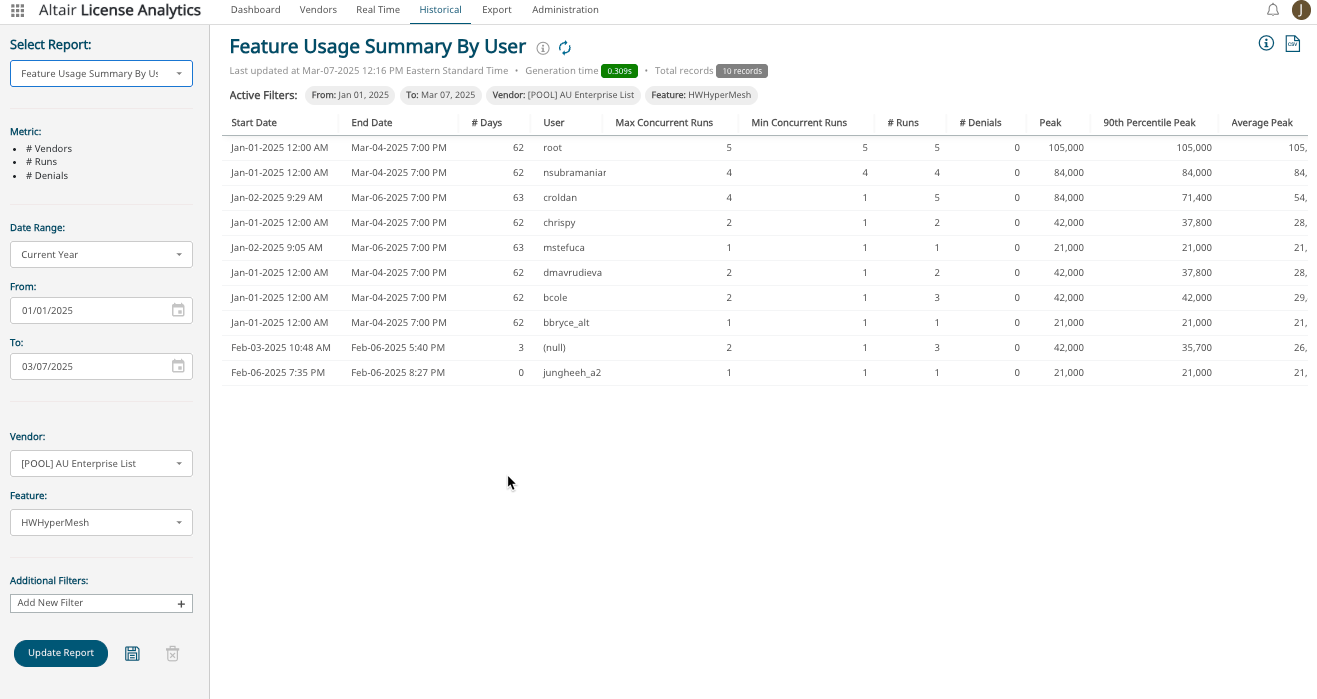Image resolution: width=1317 pixels, height=699 pixels.
Task: Click the Vendor AU Enterprise List chip
Action: 563,95
